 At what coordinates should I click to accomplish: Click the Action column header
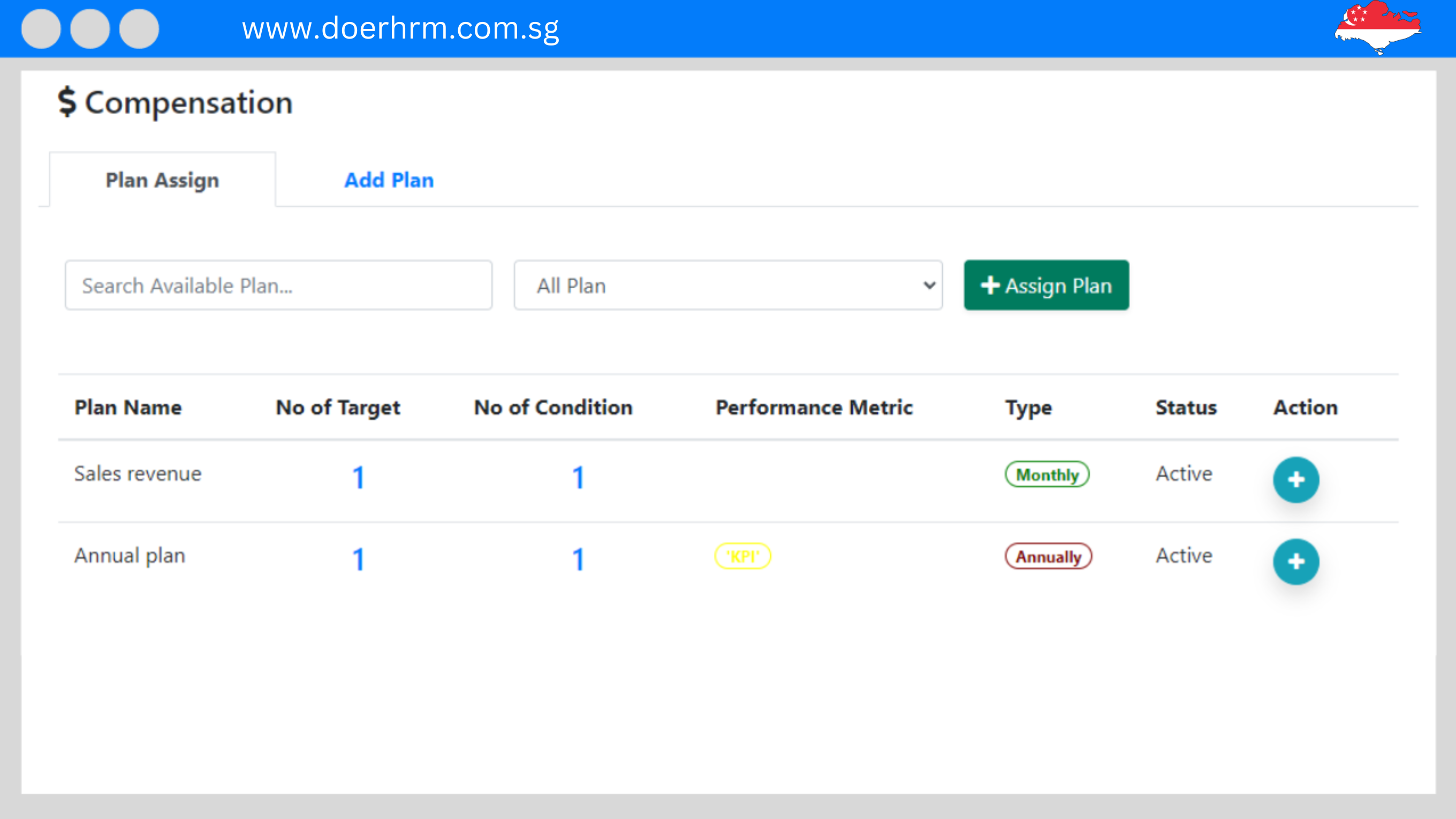pyautogui.click(x=1305, y=407)
